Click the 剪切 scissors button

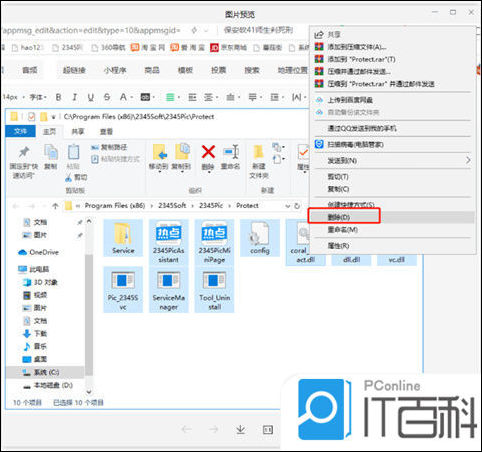[76, 178]
